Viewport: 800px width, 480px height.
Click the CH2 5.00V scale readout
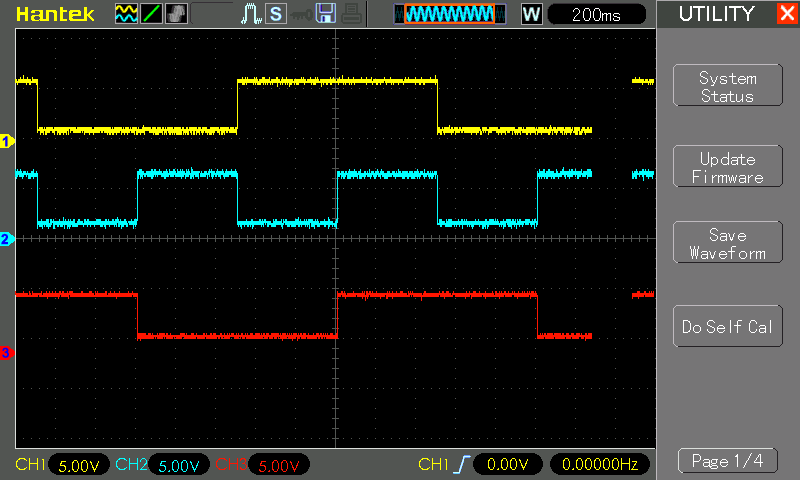(178, 465)
